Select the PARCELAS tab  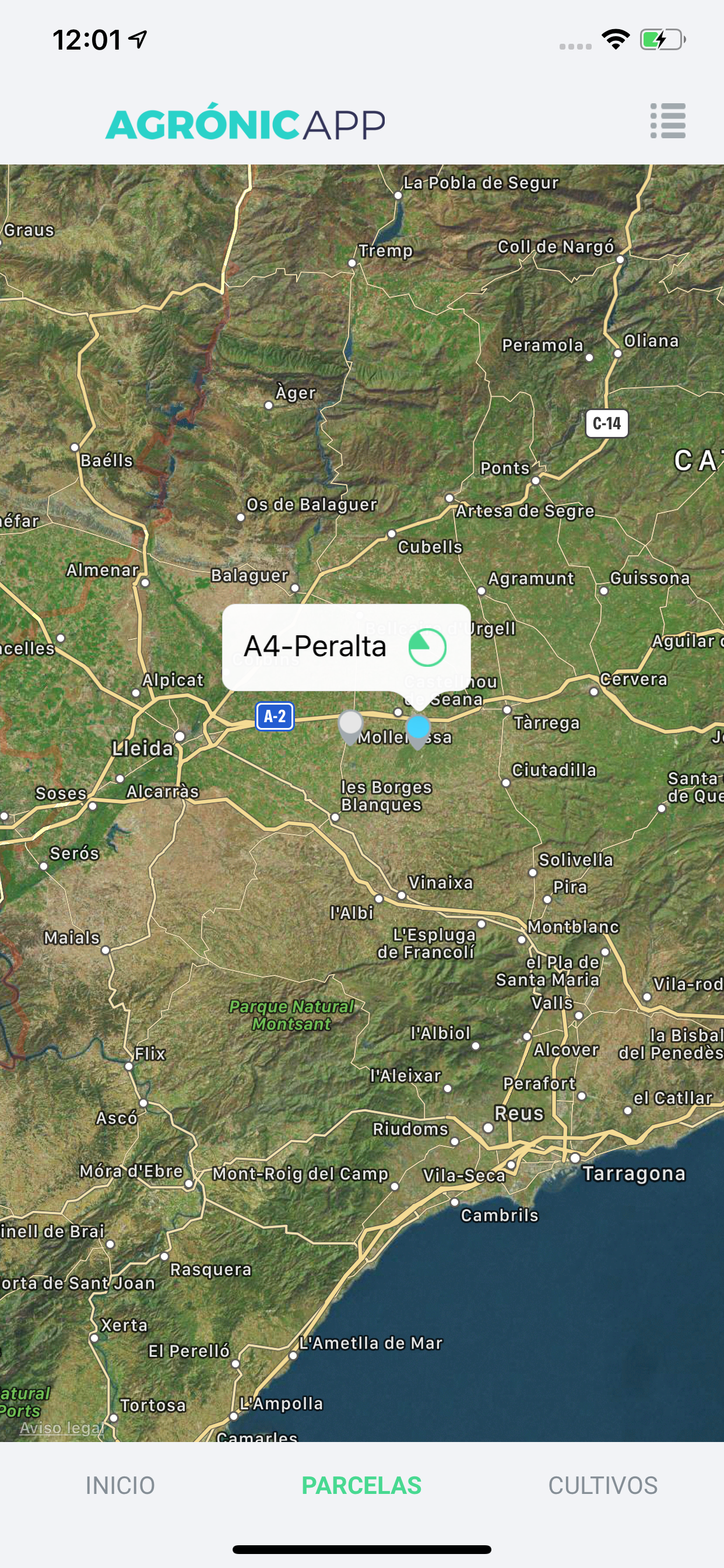click(x=361, y=1485)
